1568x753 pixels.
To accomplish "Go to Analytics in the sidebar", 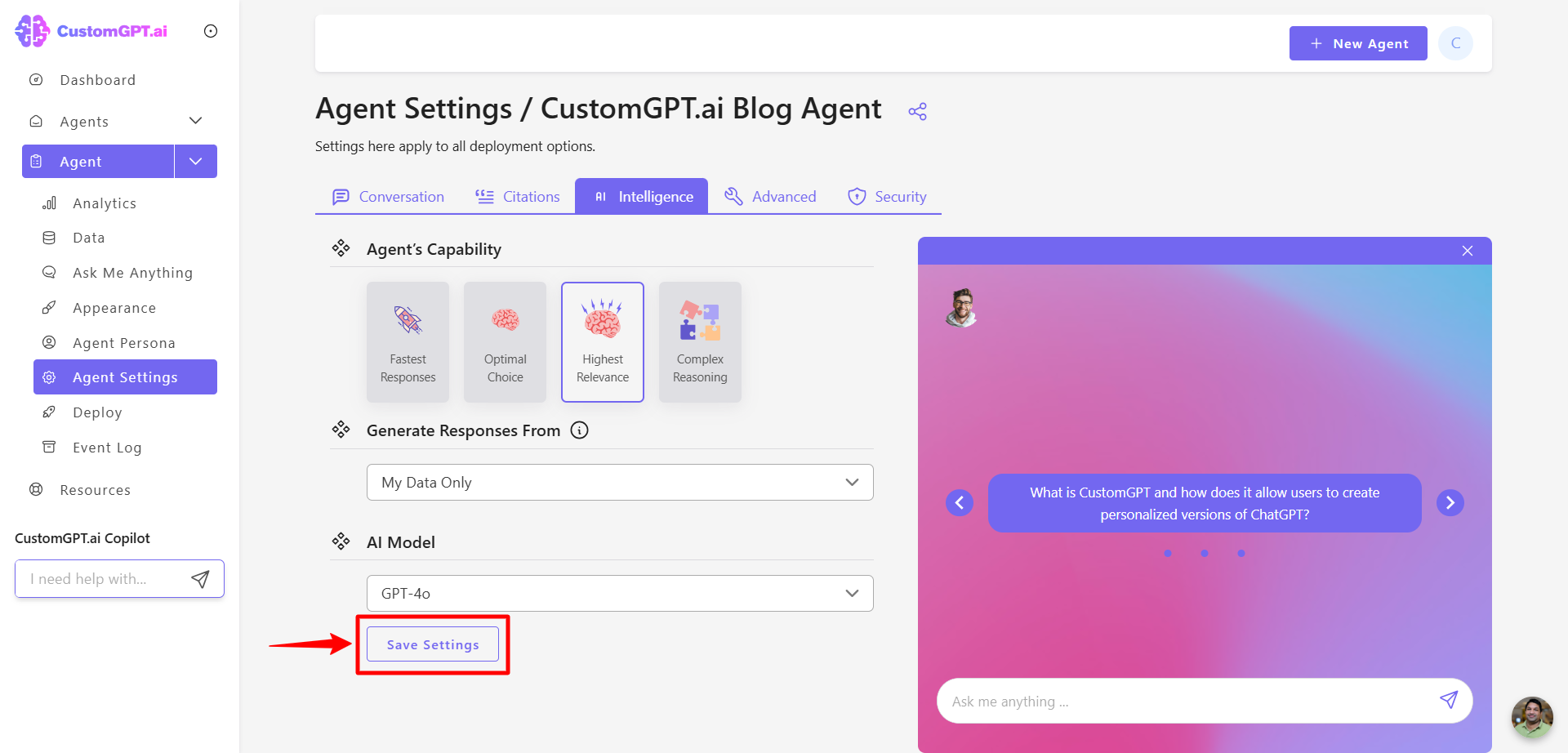I will click(x=105, y=203).
